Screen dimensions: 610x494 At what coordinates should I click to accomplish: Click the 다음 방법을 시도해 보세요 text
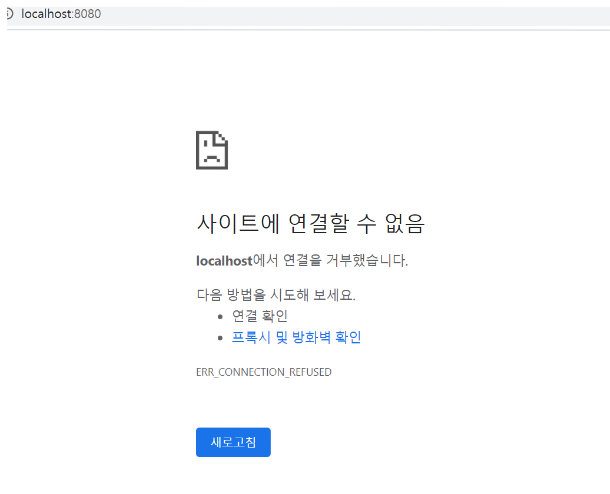276,295
